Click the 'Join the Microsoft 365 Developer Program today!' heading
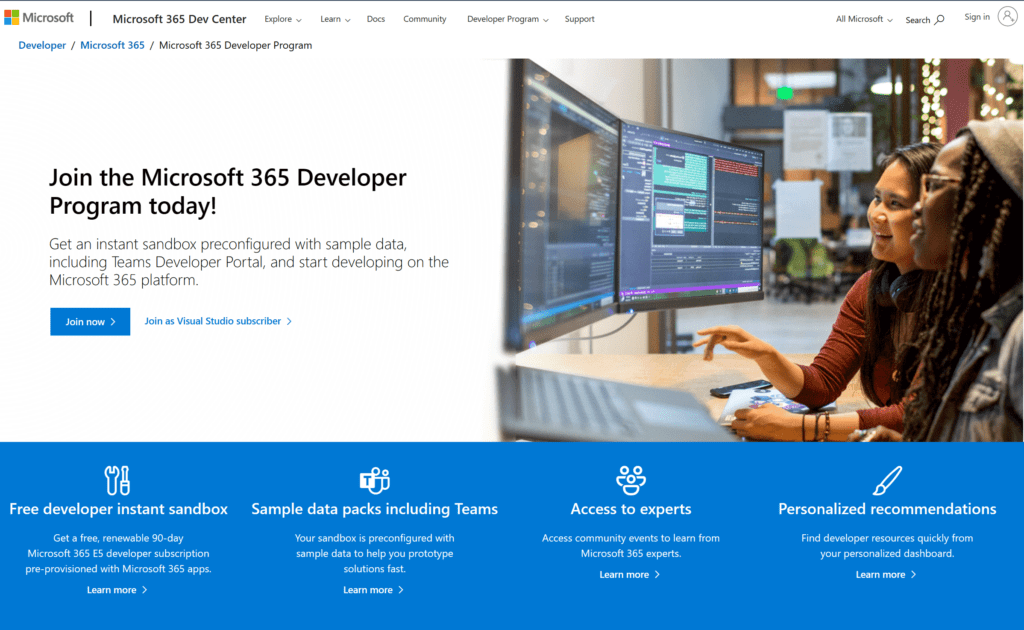1024x630 pixels. tap(228, 191)
